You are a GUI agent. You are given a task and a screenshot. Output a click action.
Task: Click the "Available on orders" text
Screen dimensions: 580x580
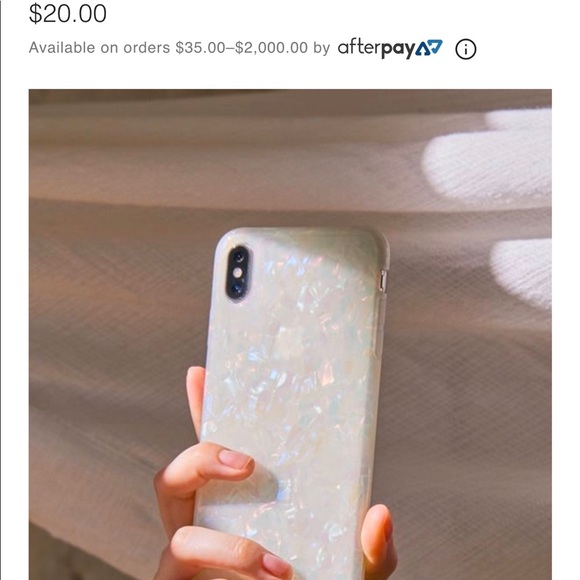click(x=100, y=48)
